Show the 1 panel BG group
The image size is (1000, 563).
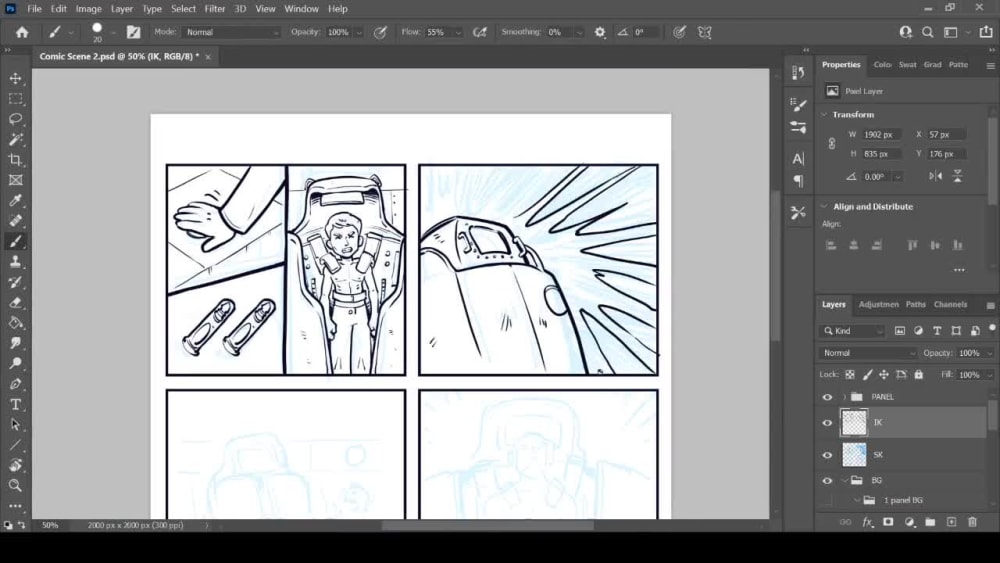[827, 501]
